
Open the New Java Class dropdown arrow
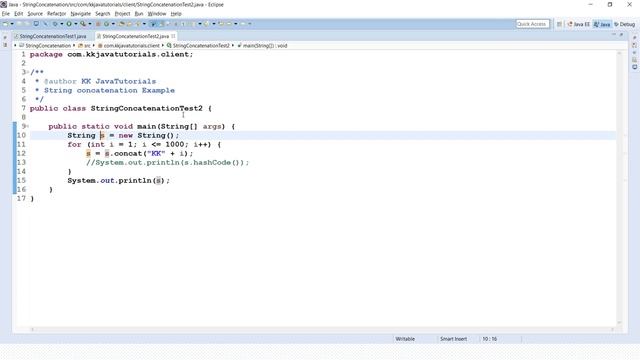tap(113, 24)
